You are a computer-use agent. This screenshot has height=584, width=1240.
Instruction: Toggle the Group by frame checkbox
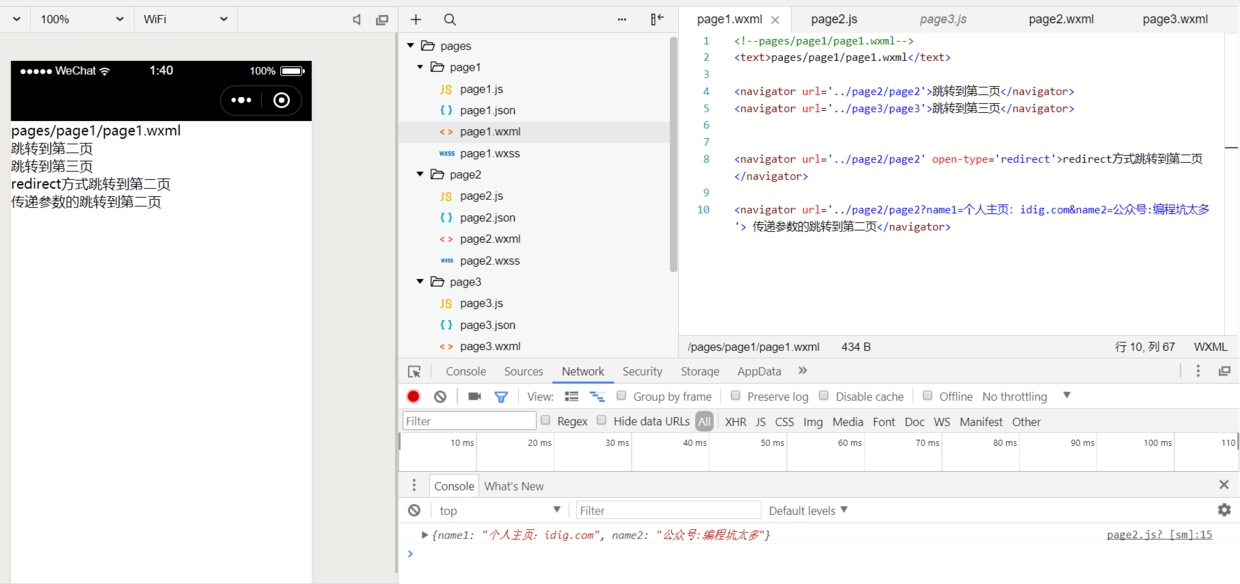621,396
